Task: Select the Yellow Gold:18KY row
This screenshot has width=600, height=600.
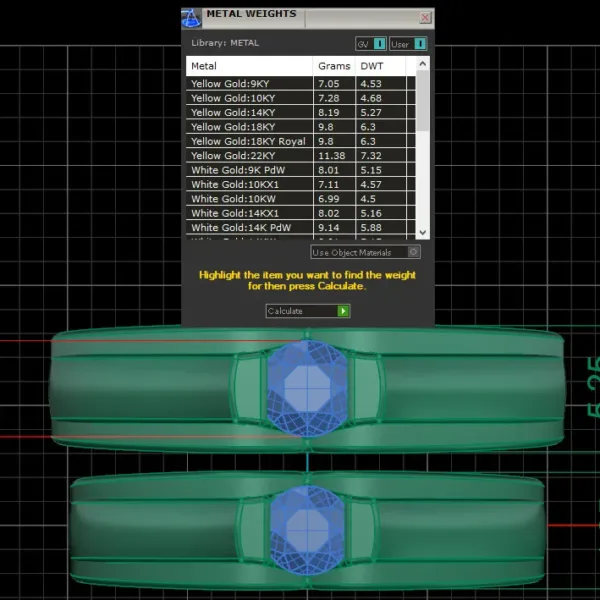Action: 300,127
